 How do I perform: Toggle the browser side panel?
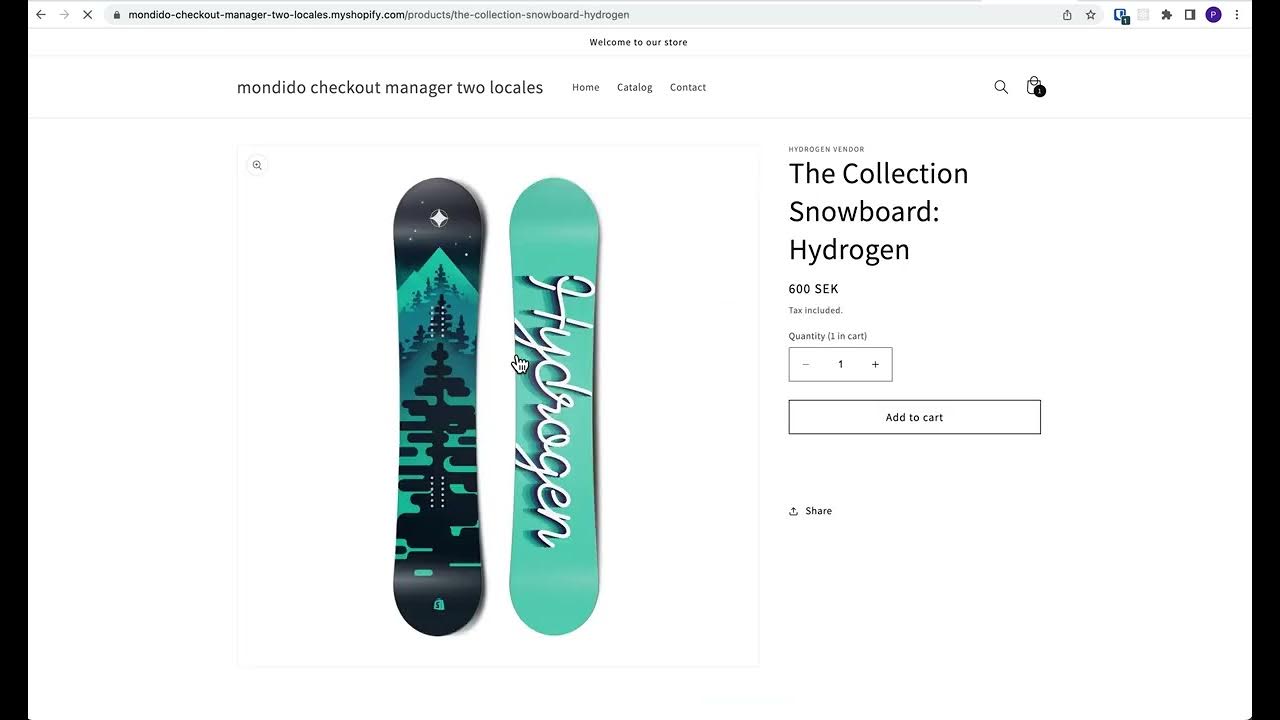pyautogui.click(x=1190, y=15)
